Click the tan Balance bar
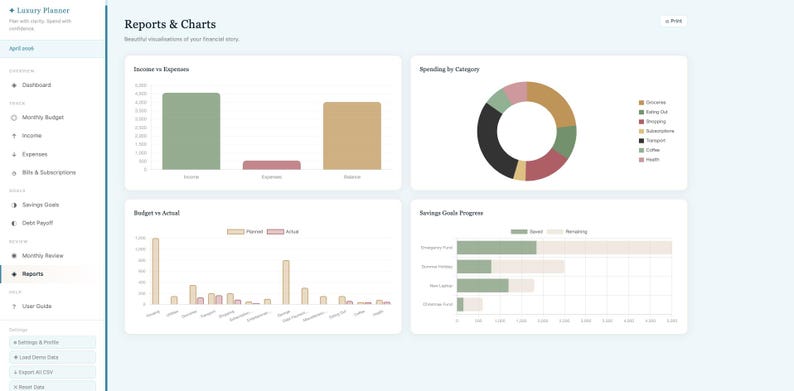 [x=352, y=136]
